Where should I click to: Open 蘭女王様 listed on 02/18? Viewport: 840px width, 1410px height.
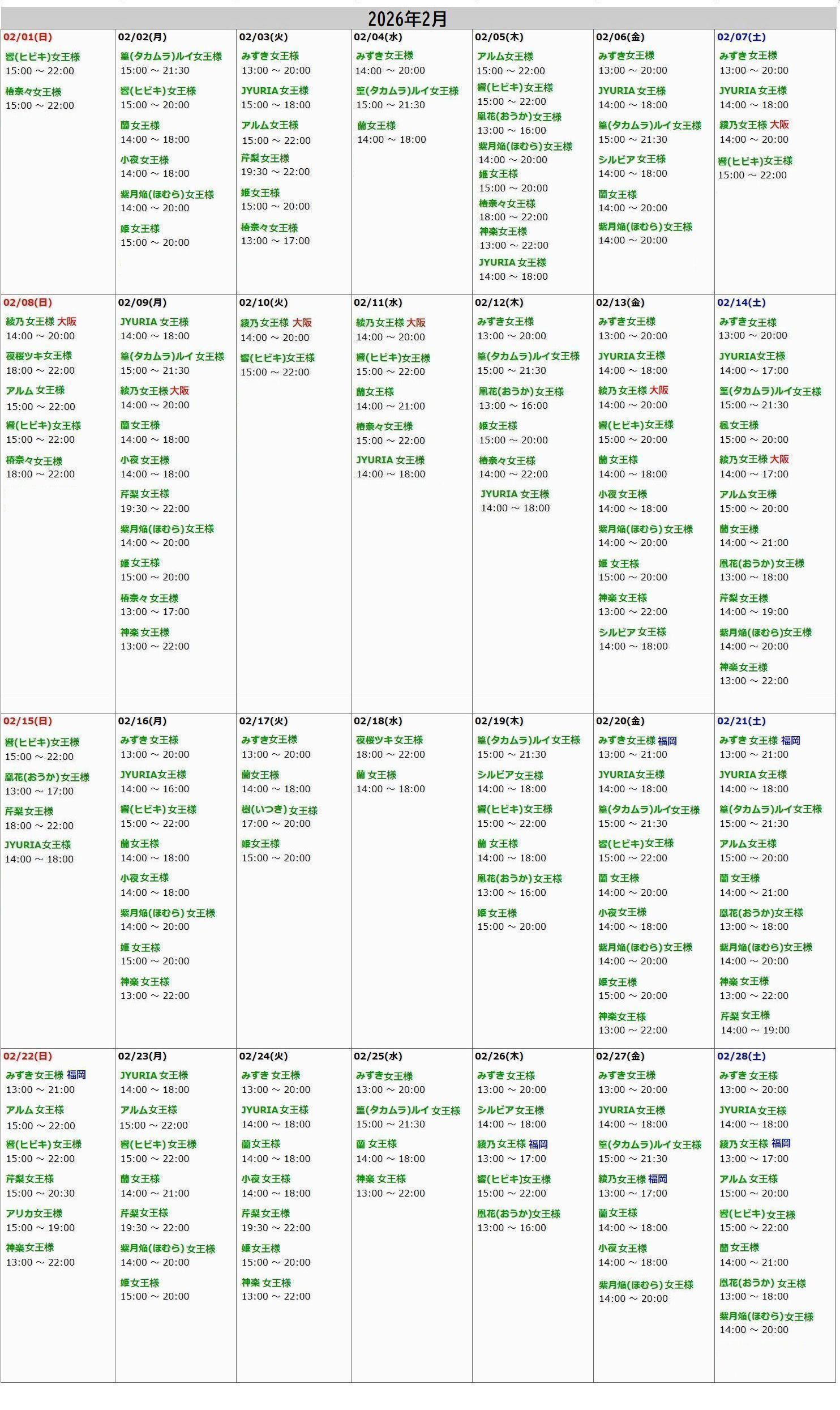pos(376,775)
